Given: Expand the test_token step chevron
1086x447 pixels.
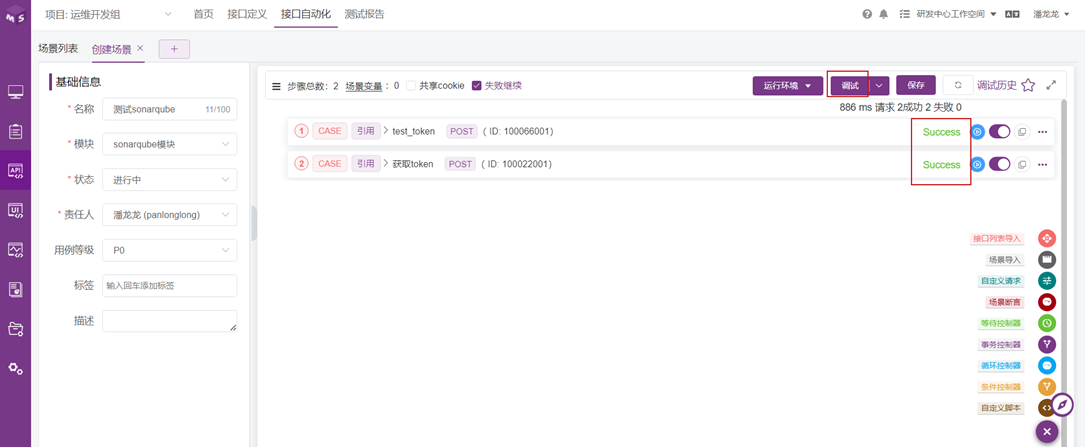Looking at the screenshot, I should point(386,131).
